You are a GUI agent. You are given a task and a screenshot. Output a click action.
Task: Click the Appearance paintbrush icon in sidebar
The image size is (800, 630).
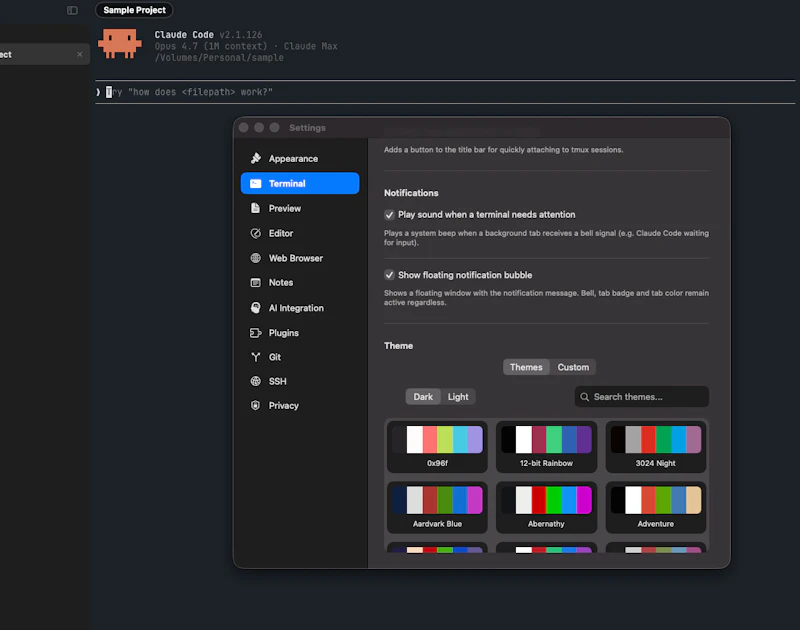coord(256,159)
